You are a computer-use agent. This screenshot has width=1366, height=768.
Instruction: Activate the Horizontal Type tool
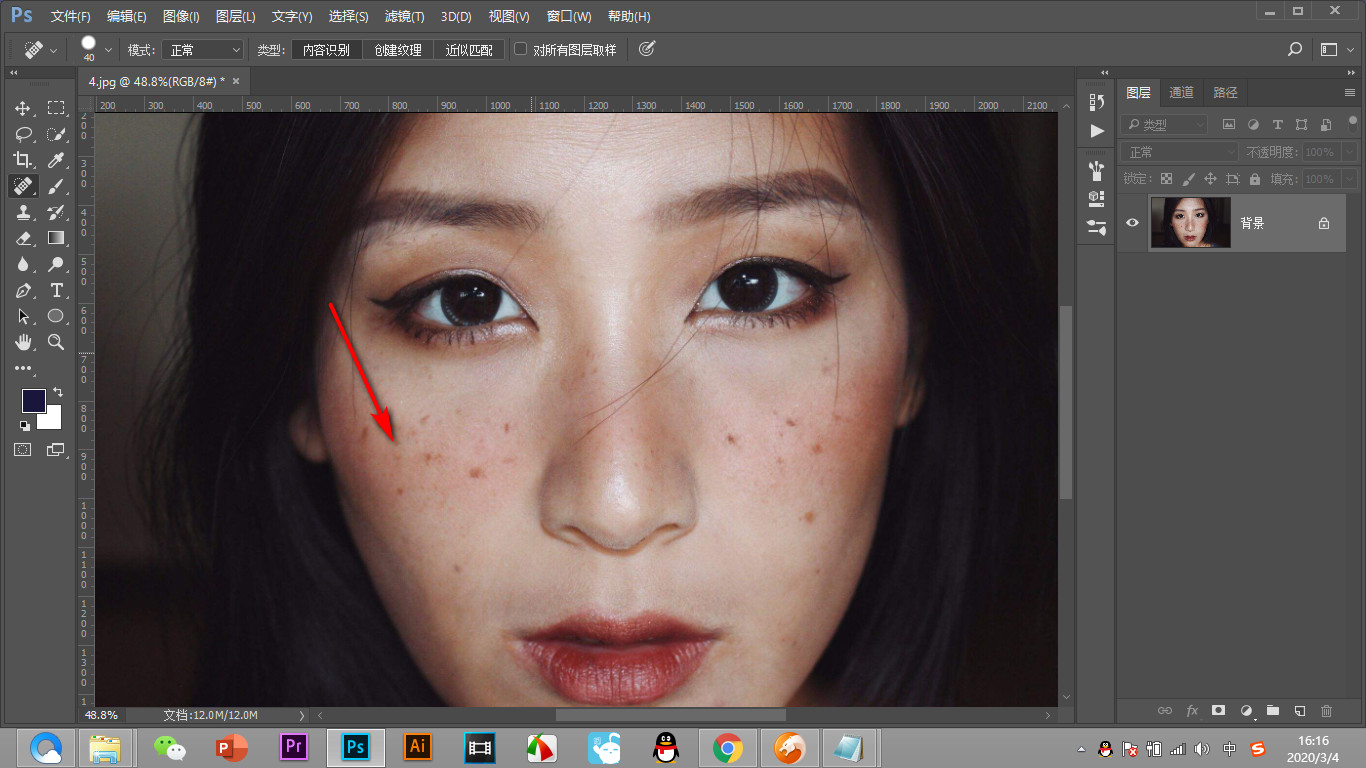[56, 290]
